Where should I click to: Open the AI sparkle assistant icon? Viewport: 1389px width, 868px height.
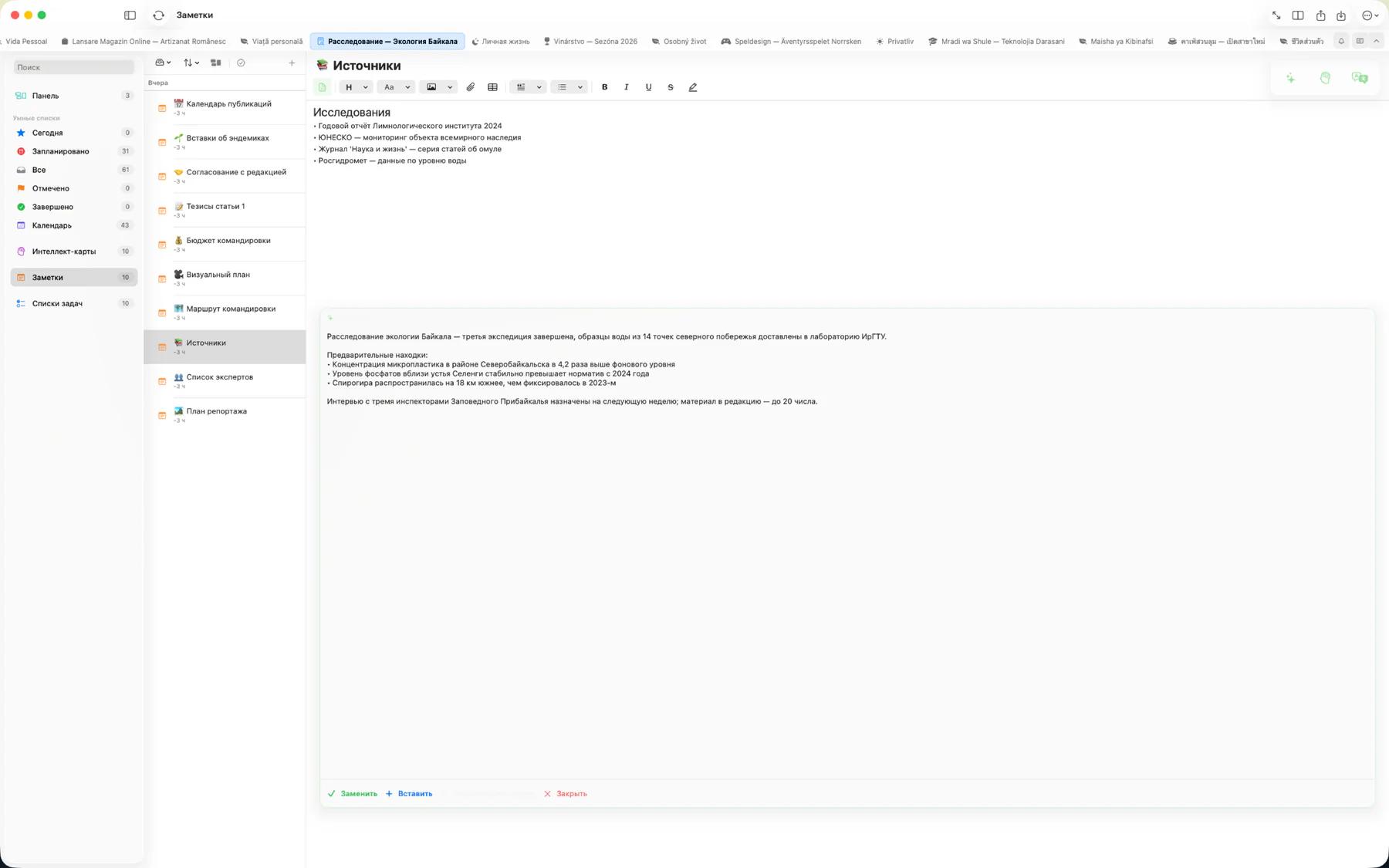(x=1290, y=78)
